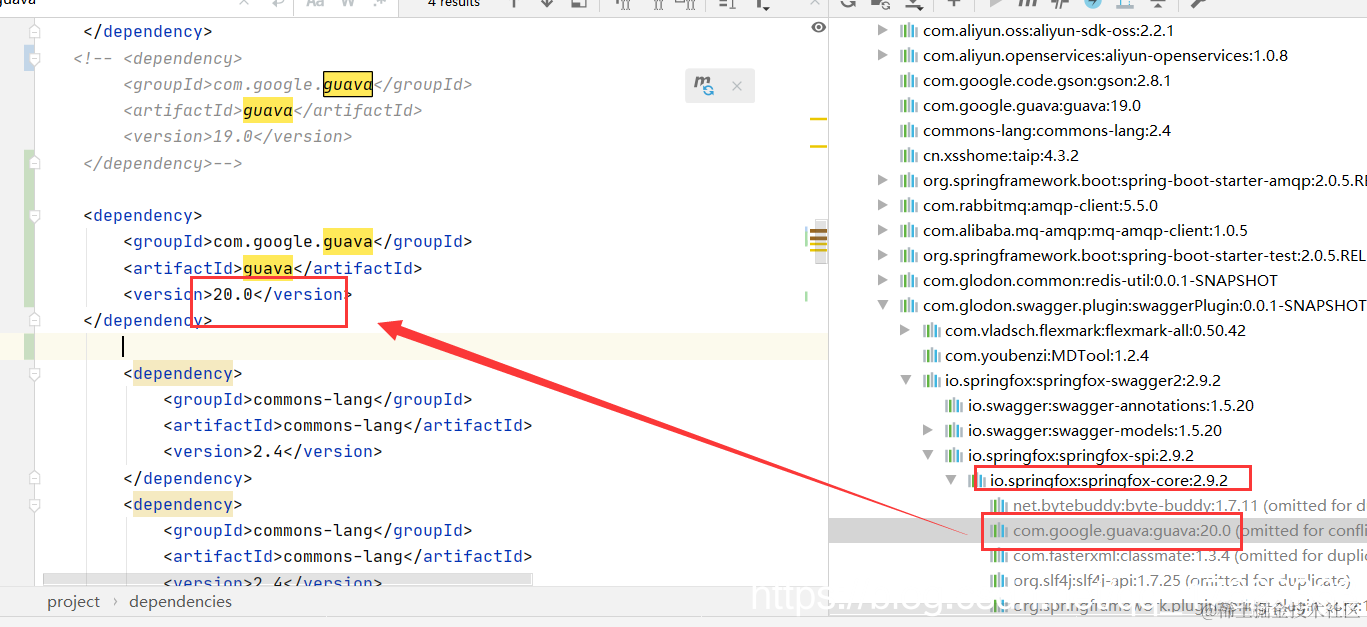Expand com.rabbitmq:amqp-client node
Screen dimensions: 1367x627
tap(882, 206)
